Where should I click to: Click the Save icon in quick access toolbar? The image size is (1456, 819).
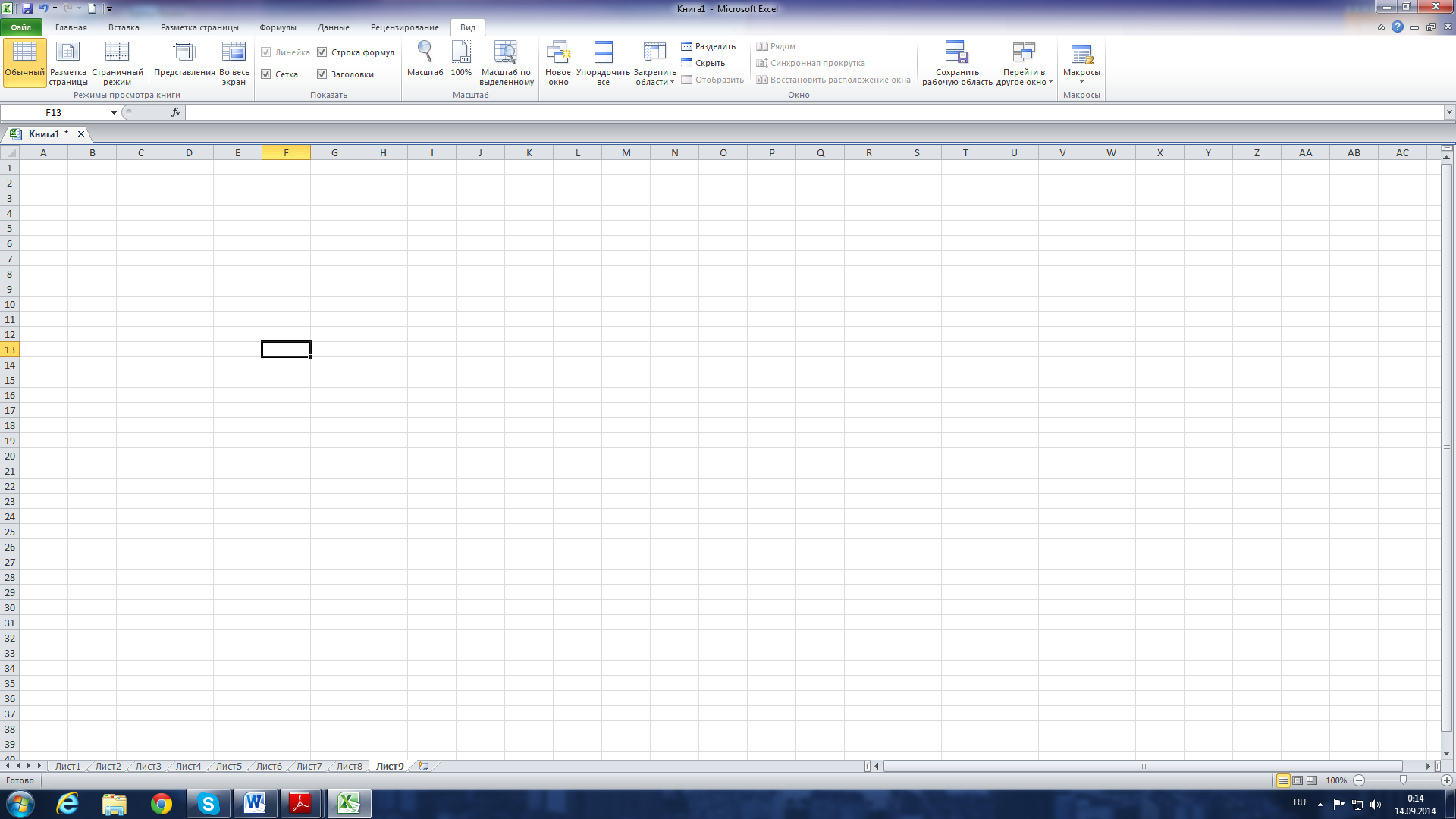[x=27, y=8]
